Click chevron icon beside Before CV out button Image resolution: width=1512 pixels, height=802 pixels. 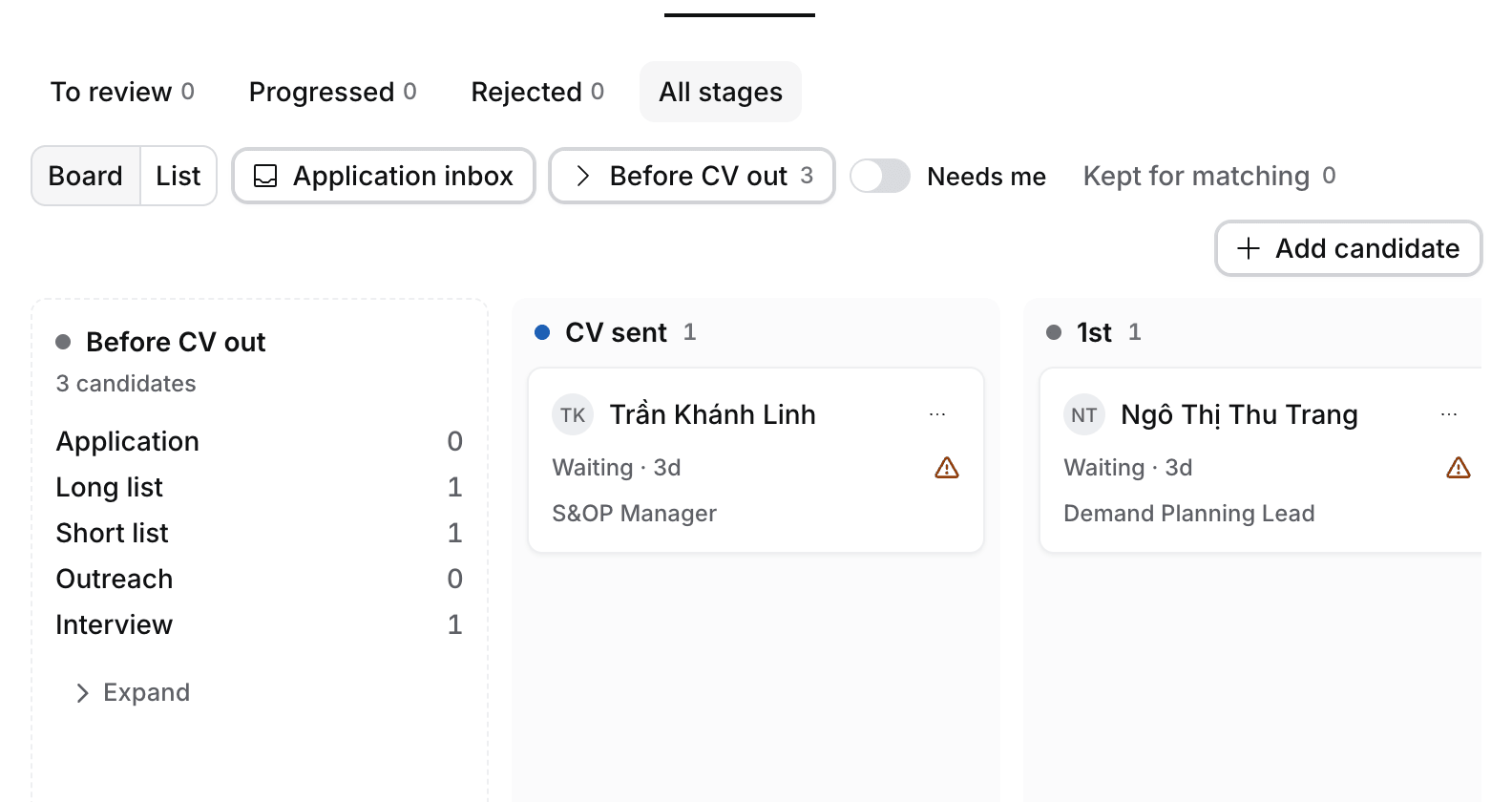[583, 176]
